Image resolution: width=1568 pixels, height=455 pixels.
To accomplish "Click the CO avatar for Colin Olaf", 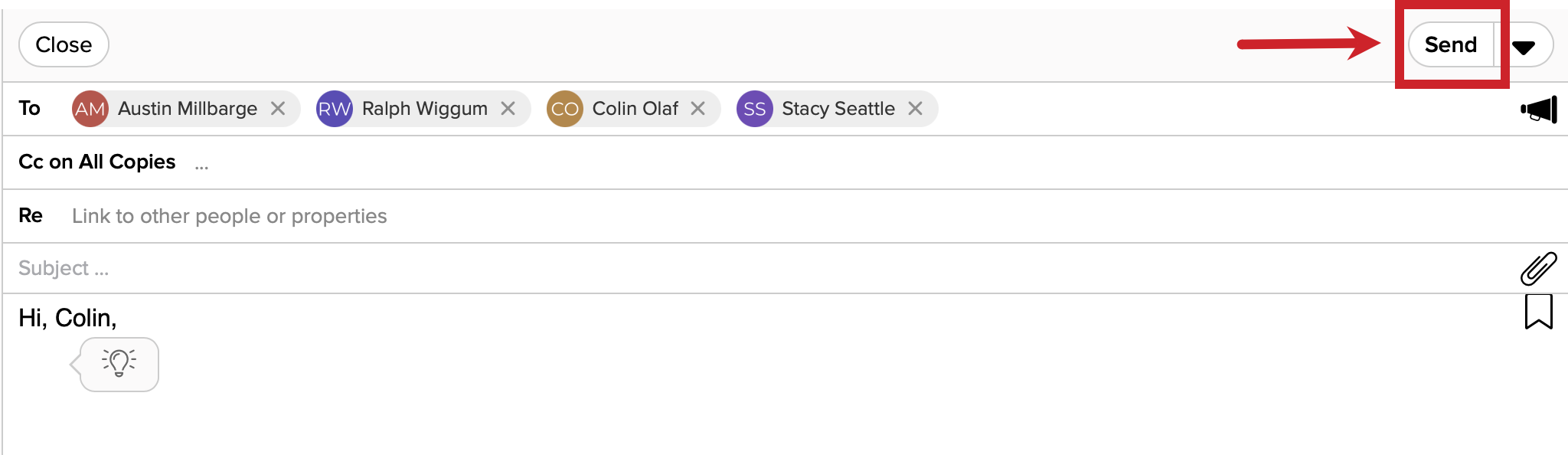I will click(564, 109).
